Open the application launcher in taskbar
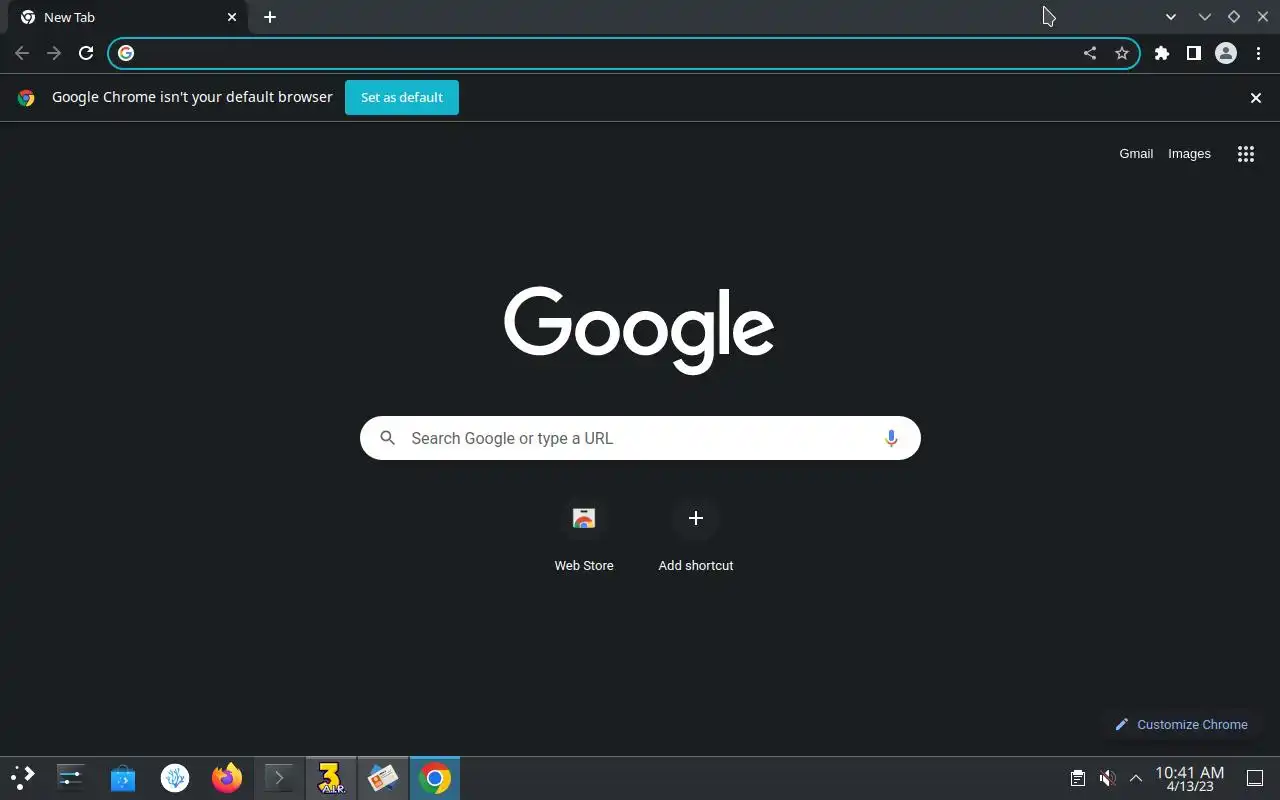Screen dimensions: 1280x800 click(x=23, y=778)
